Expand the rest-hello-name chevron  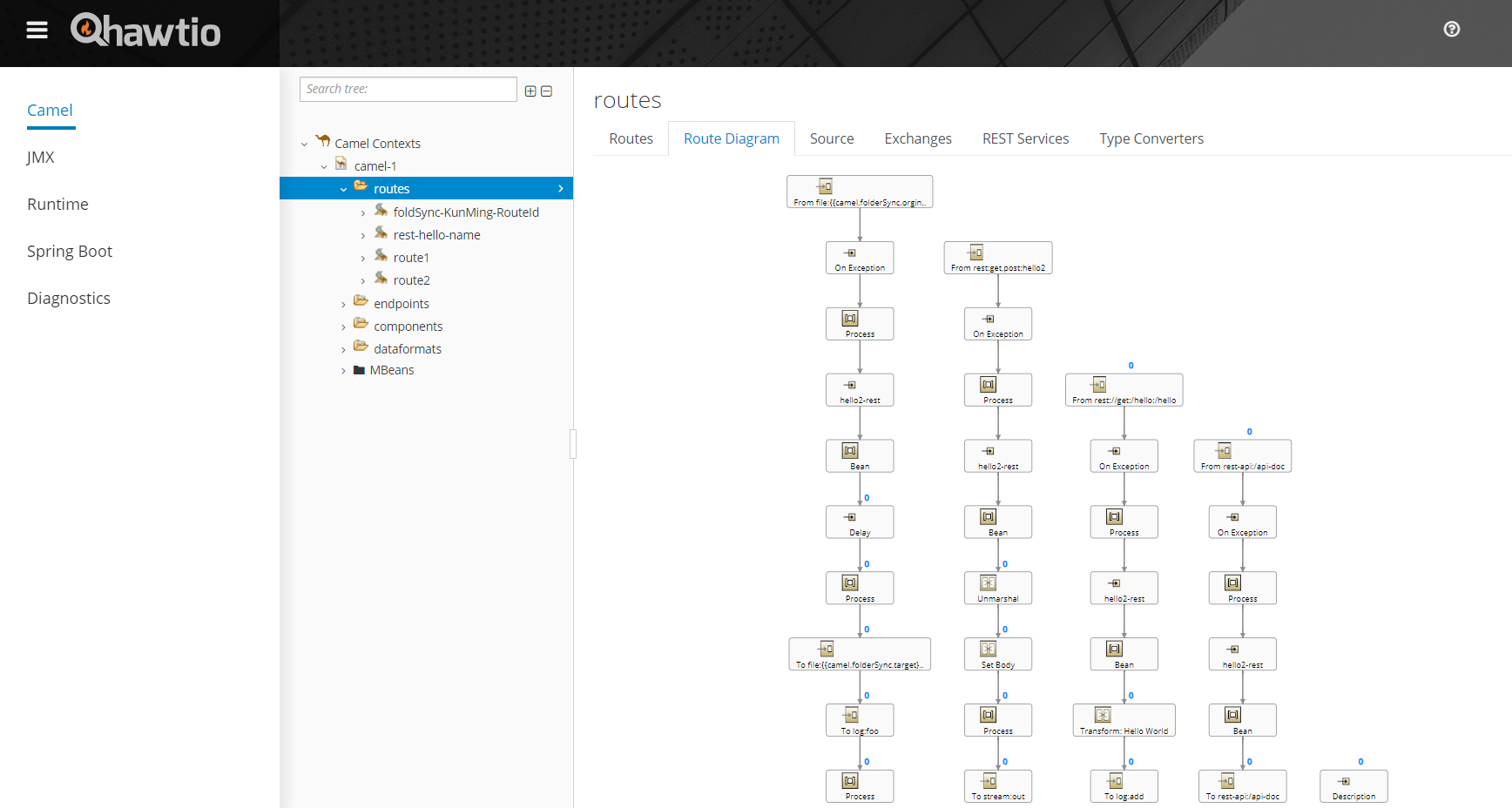click(363, 234)
